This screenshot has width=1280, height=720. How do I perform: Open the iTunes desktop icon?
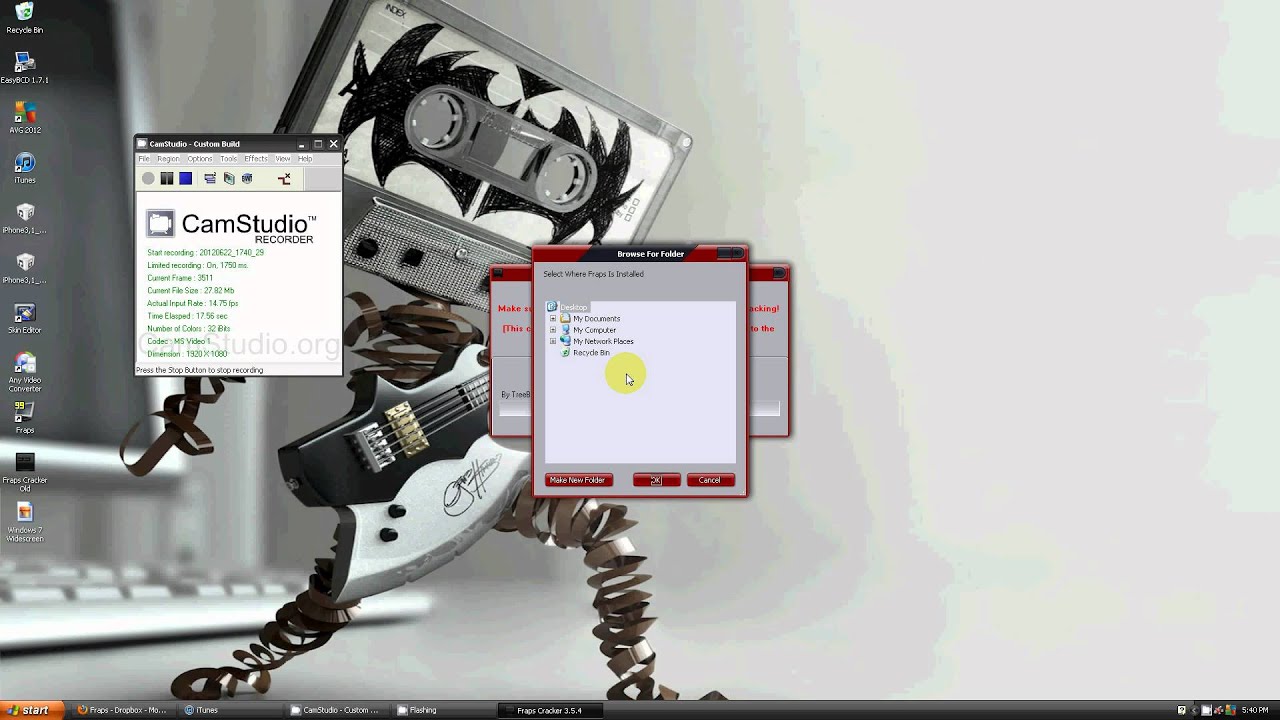click(25, 168)
